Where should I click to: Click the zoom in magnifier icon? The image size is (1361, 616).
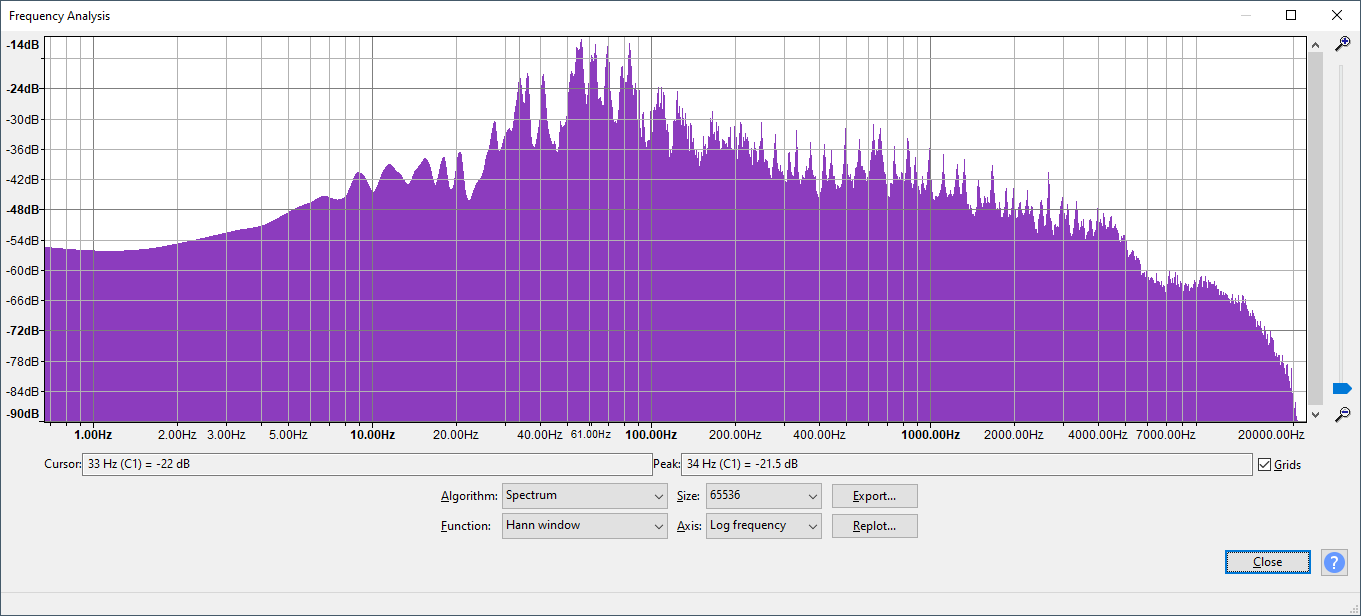(x=1342, y=44)
